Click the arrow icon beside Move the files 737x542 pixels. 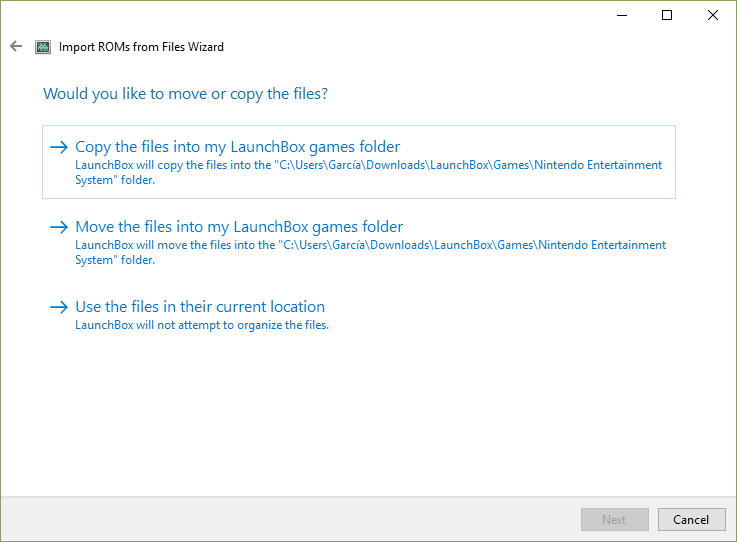click(59, 227)
